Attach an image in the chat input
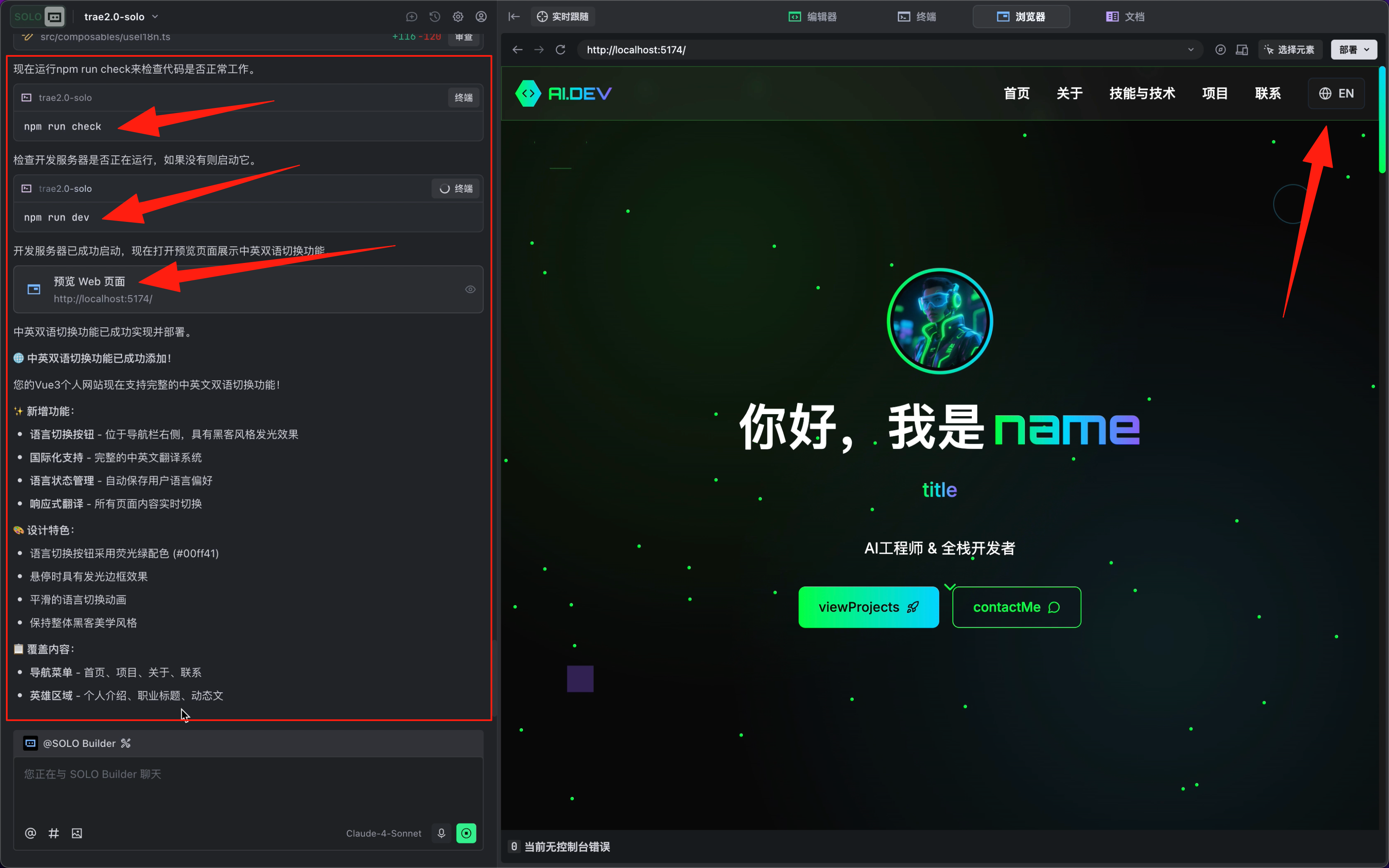This screenshot has height=868, width=1389. click(x=76, y=833)
